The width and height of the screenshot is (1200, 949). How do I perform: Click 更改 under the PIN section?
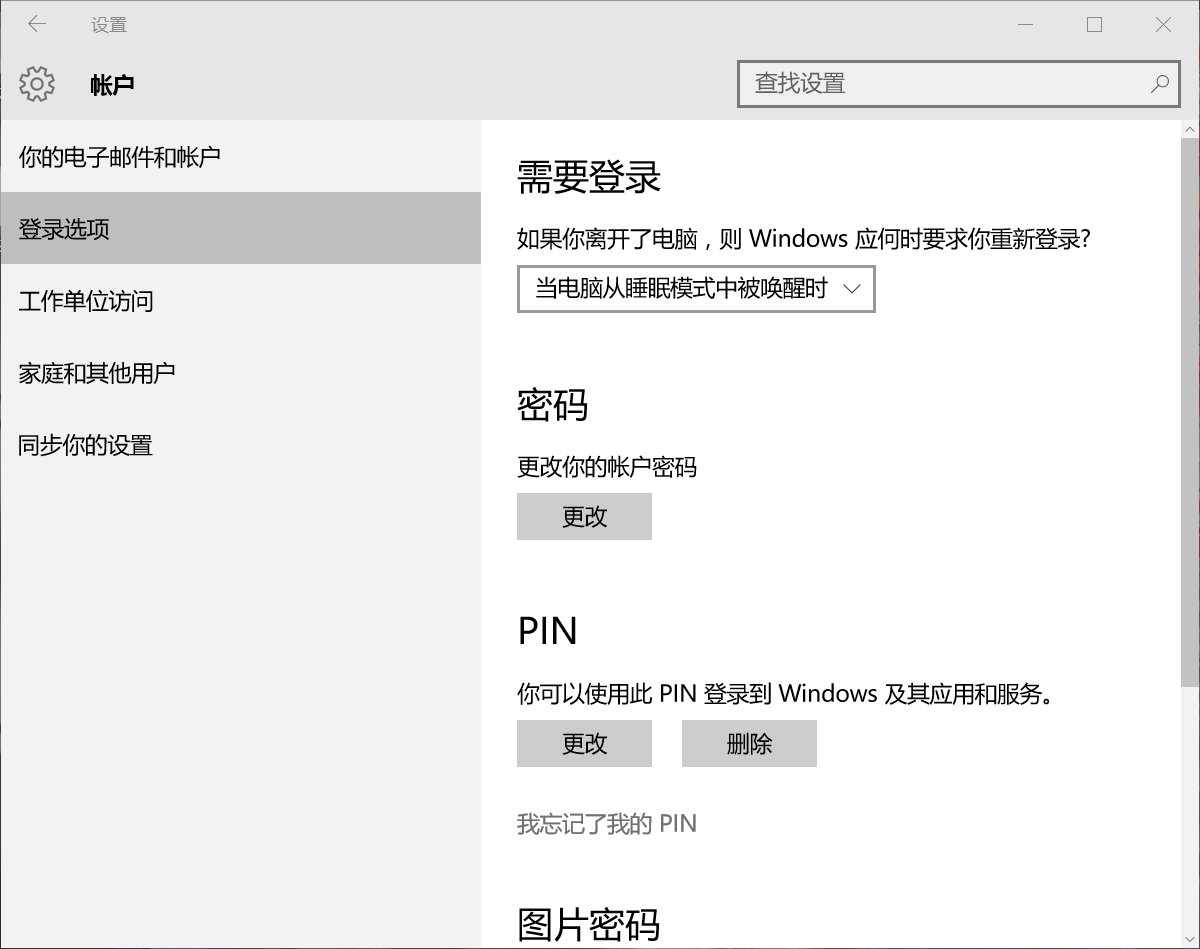click(x=584, y=744)
